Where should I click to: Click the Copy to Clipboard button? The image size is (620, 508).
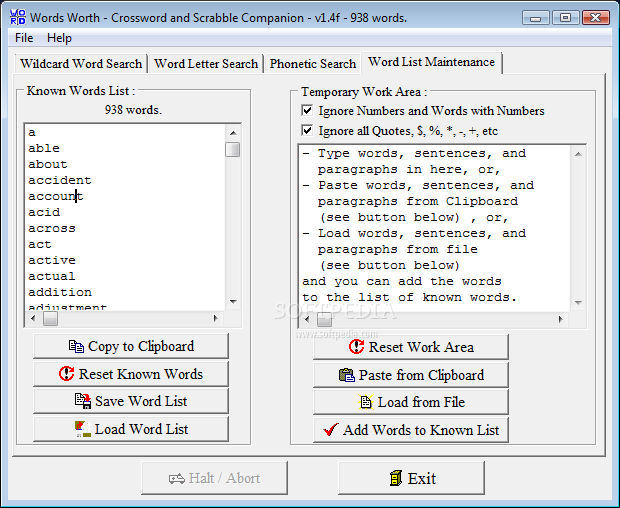point(131,346)
